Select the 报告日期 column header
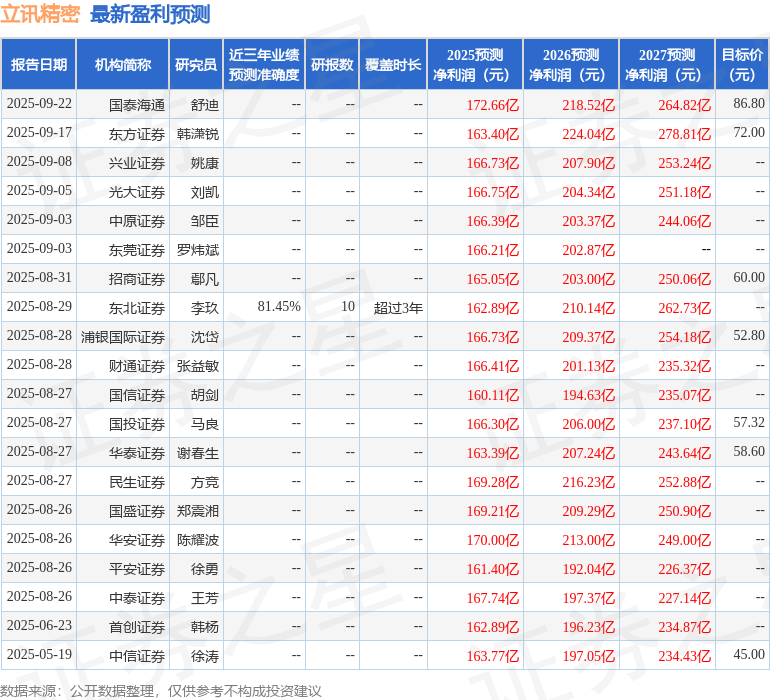The image size is (770, 700). (x=39, y=64)
